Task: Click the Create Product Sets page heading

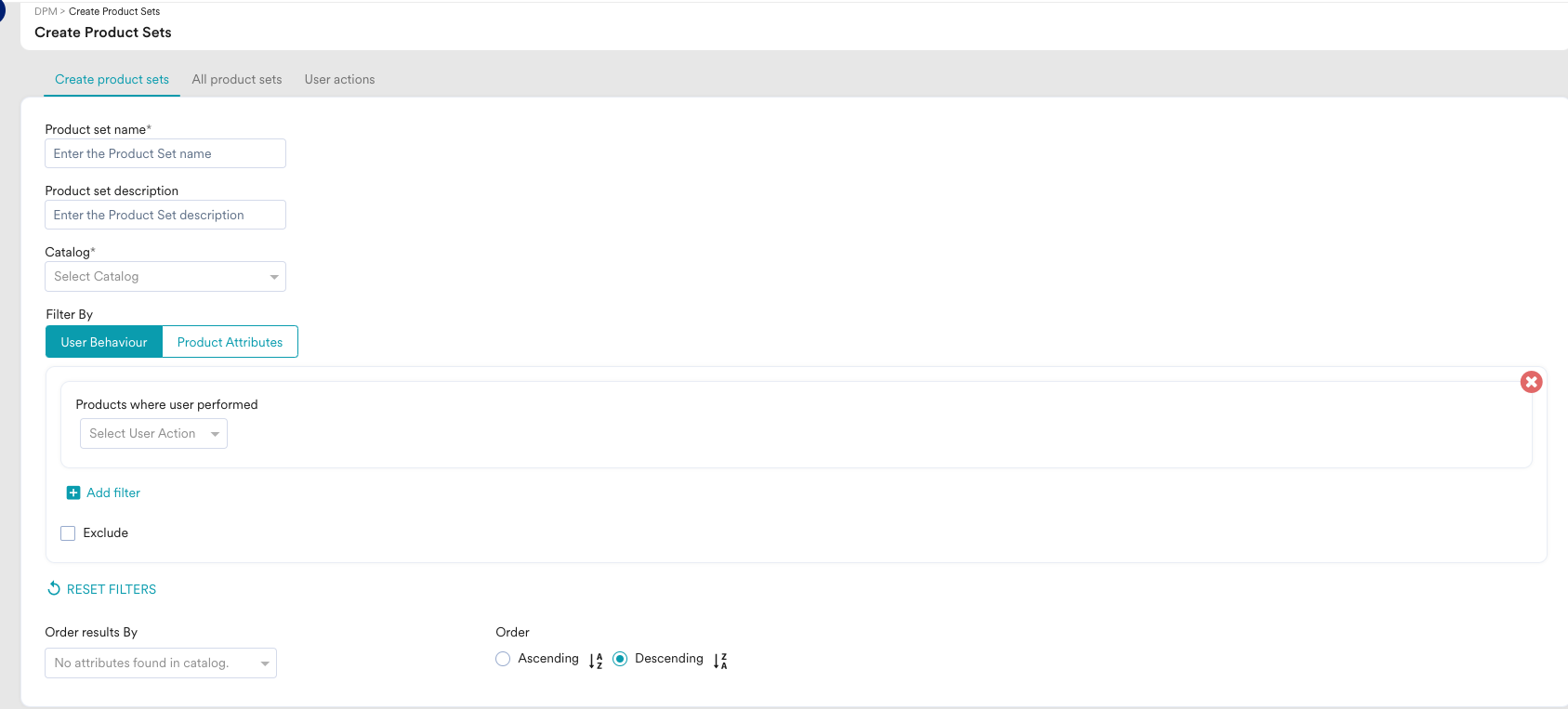Action: pyautogui.click(x=103, y=33)
